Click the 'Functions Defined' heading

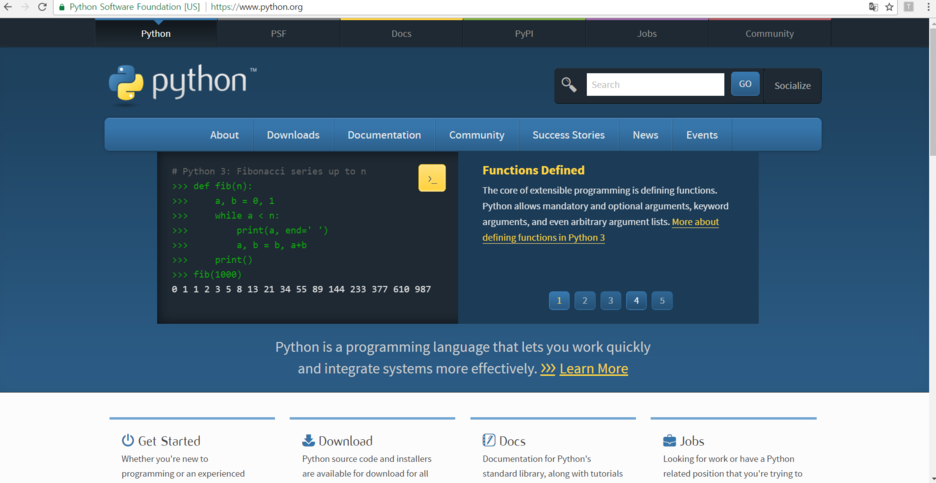(x=534, y=170)
